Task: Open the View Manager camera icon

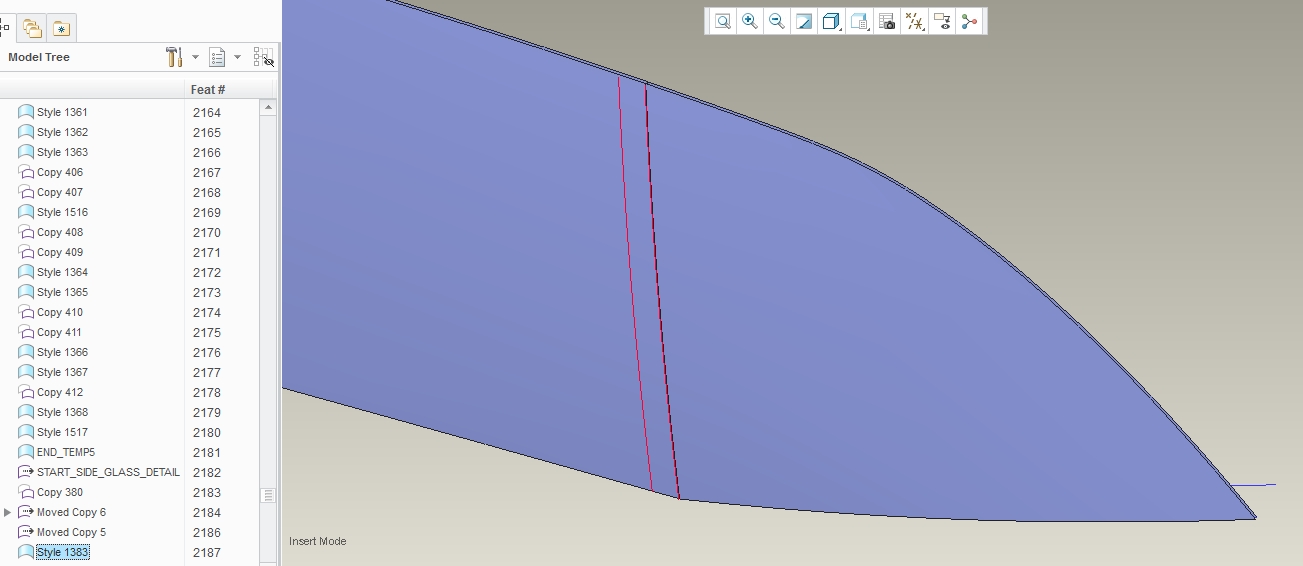Action: pos(886,21)
